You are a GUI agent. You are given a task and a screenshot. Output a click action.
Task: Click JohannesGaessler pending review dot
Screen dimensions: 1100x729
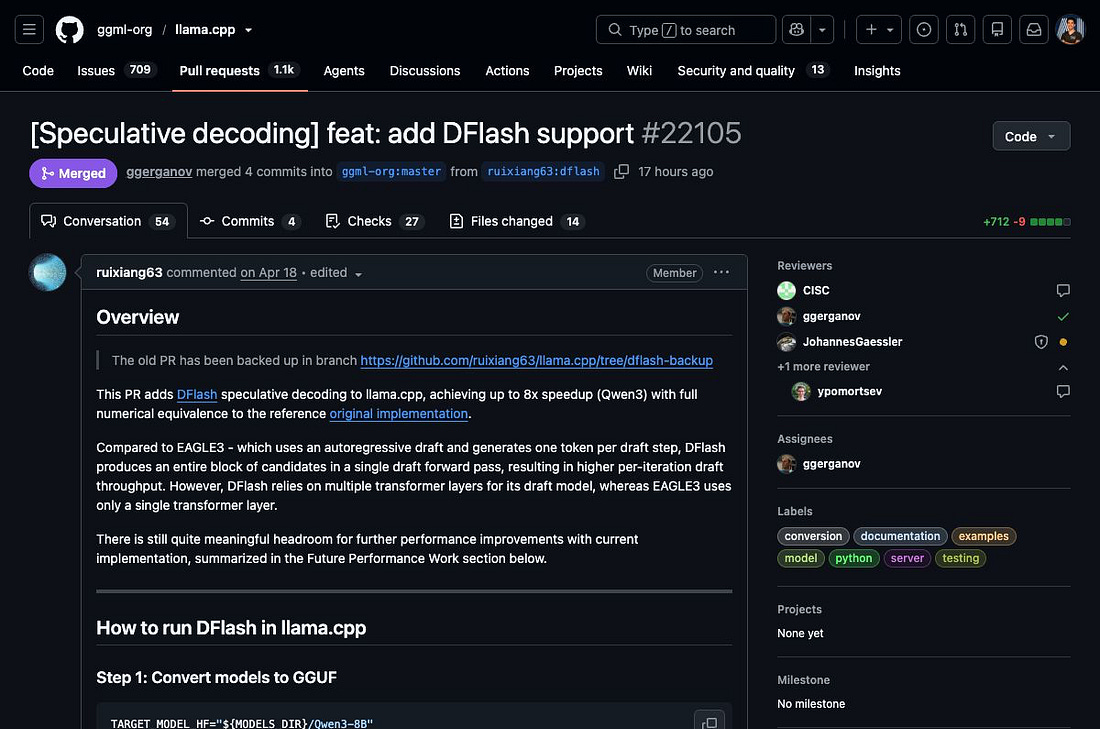click(x=1064, y=342)
